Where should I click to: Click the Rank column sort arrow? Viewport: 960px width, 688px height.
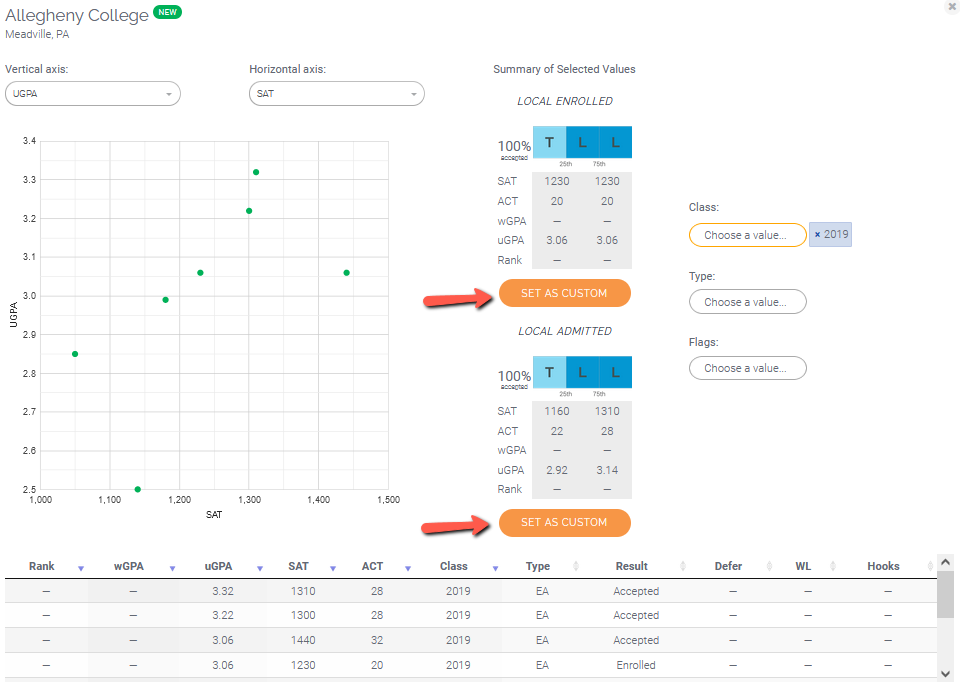(81, 568)
